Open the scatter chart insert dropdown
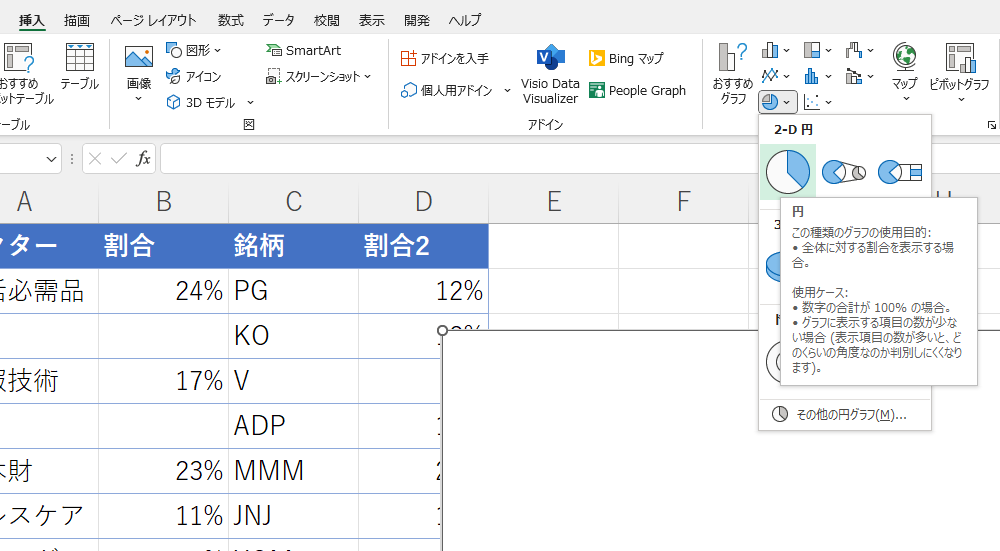Image resolution: width=1000 pixels, height=551 pixels. point(818,101)
